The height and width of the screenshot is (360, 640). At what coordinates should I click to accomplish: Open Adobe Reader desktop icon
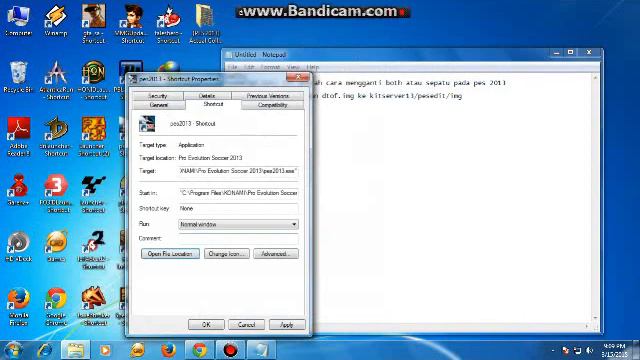pos(19,137)
